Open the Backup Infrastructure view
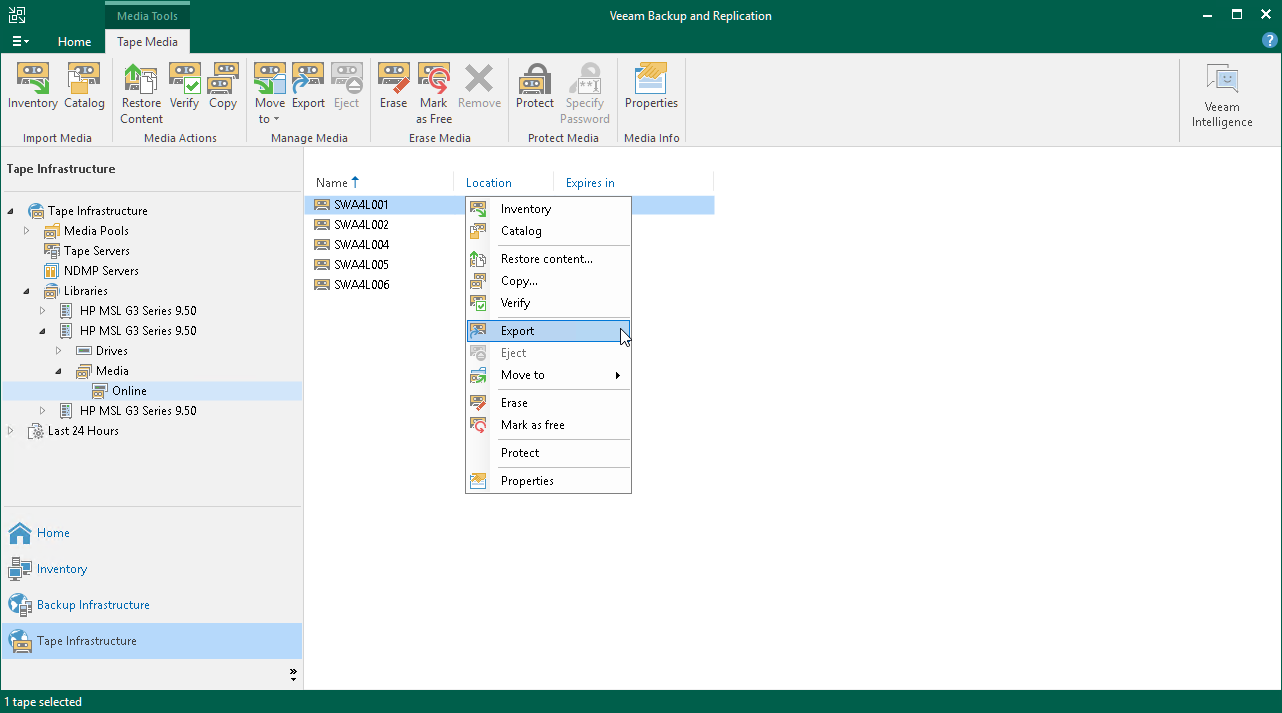1282x713 pixels. (152, 605)
